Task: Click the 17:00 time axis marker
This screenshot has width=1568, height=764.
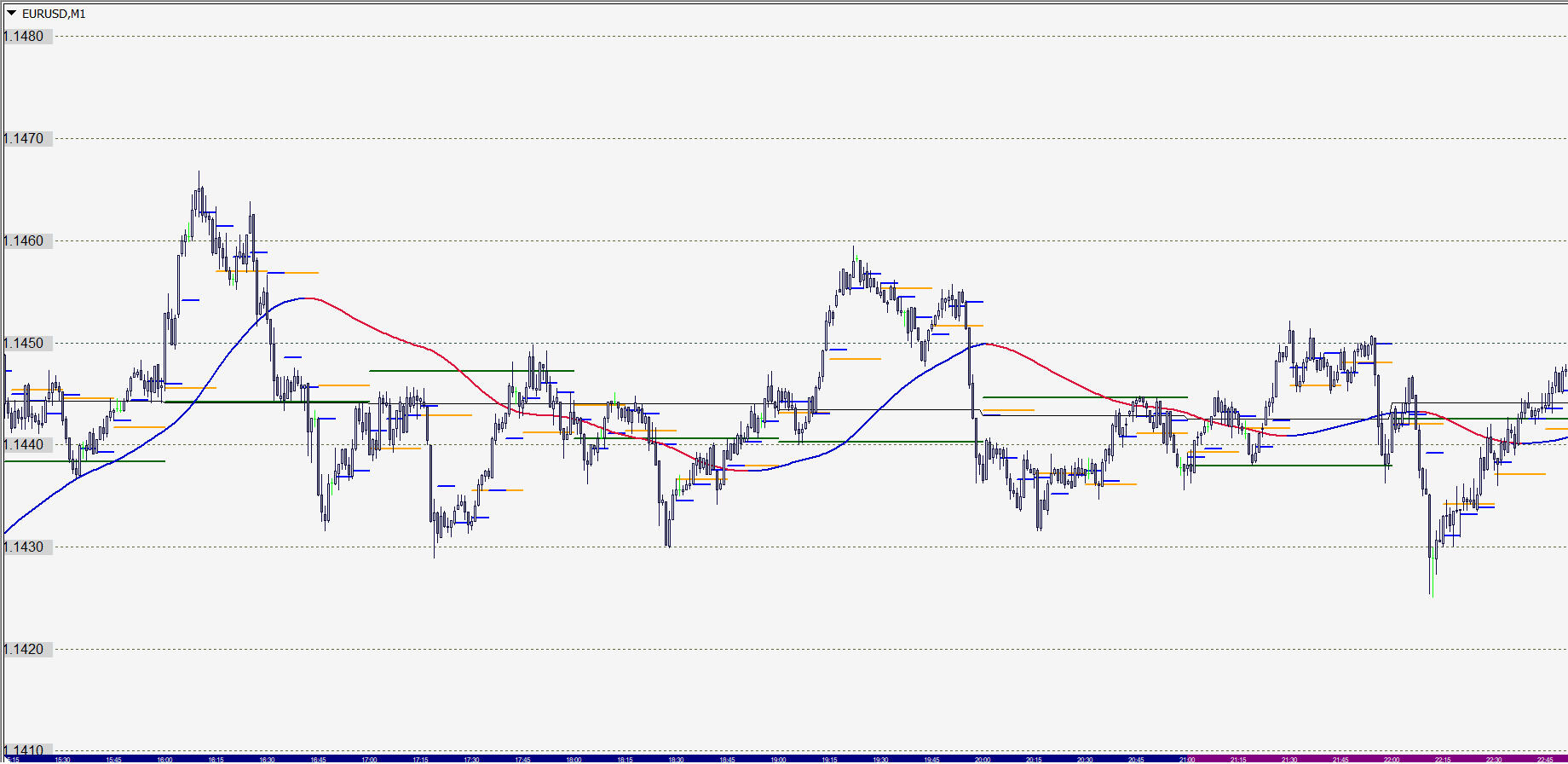Action: [369, 759]
